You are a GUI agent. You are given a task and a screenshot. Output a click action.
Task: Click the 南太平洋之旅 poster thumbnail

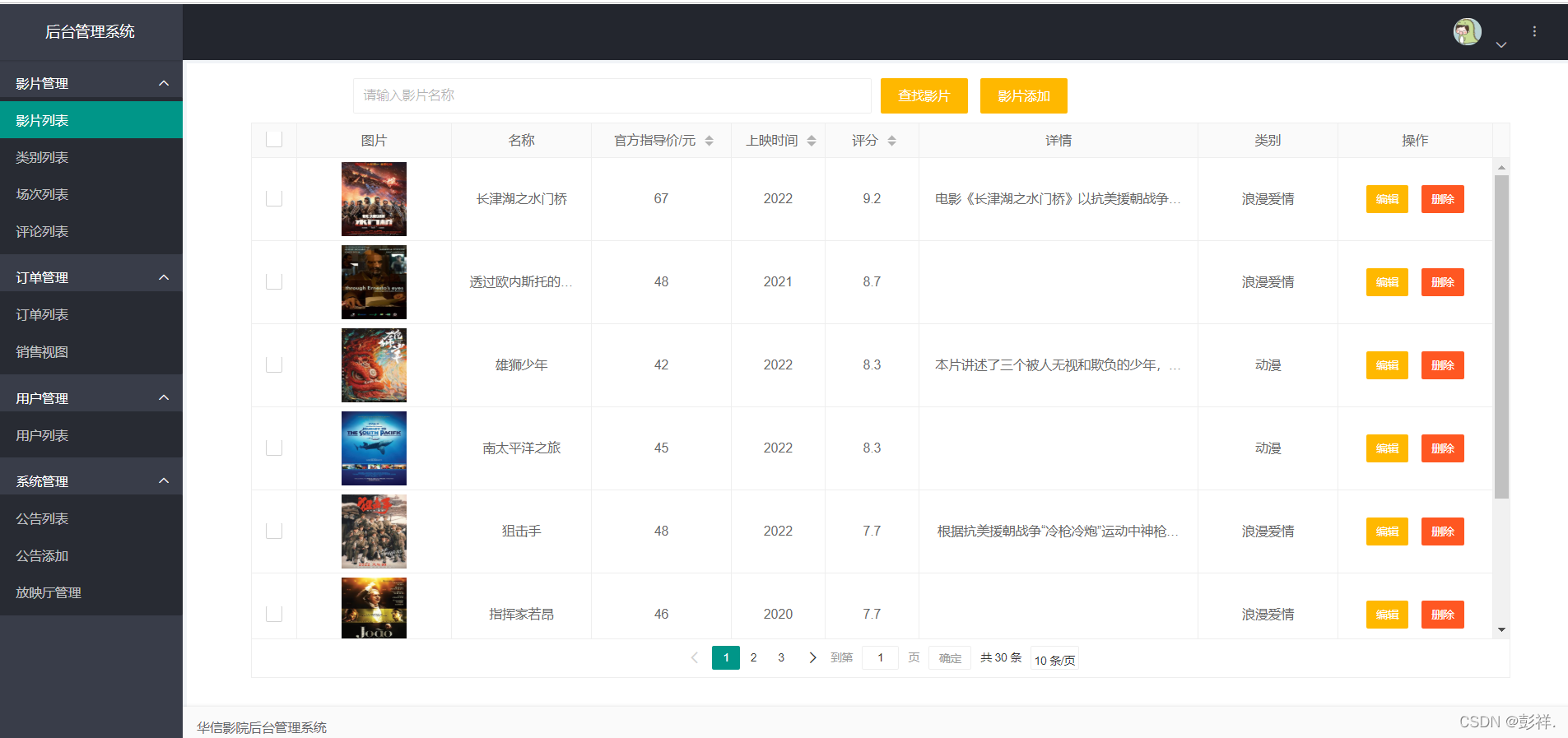(x=374, y=448)
